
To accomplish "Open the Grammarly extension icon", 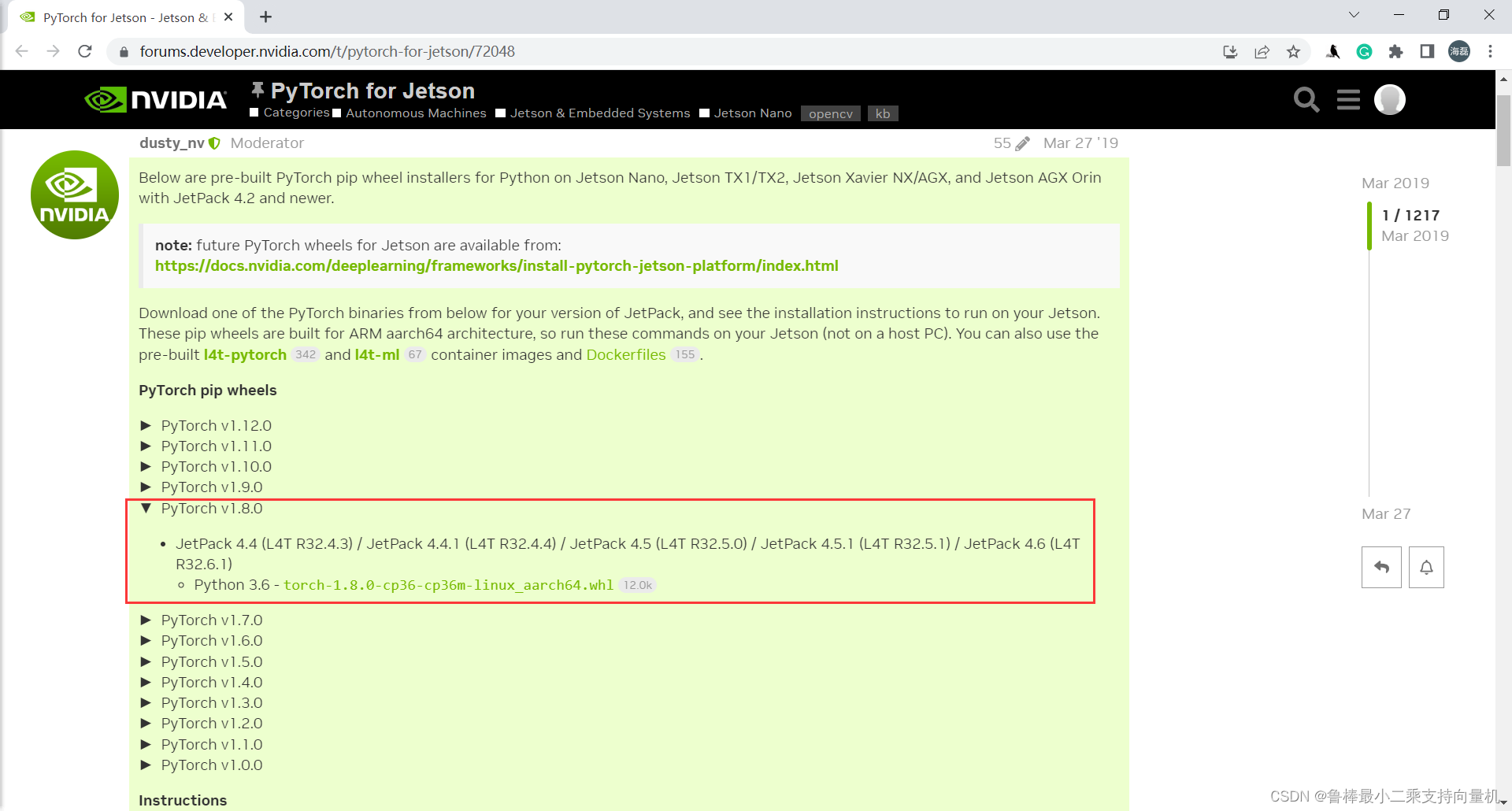I will [1365, 52].
